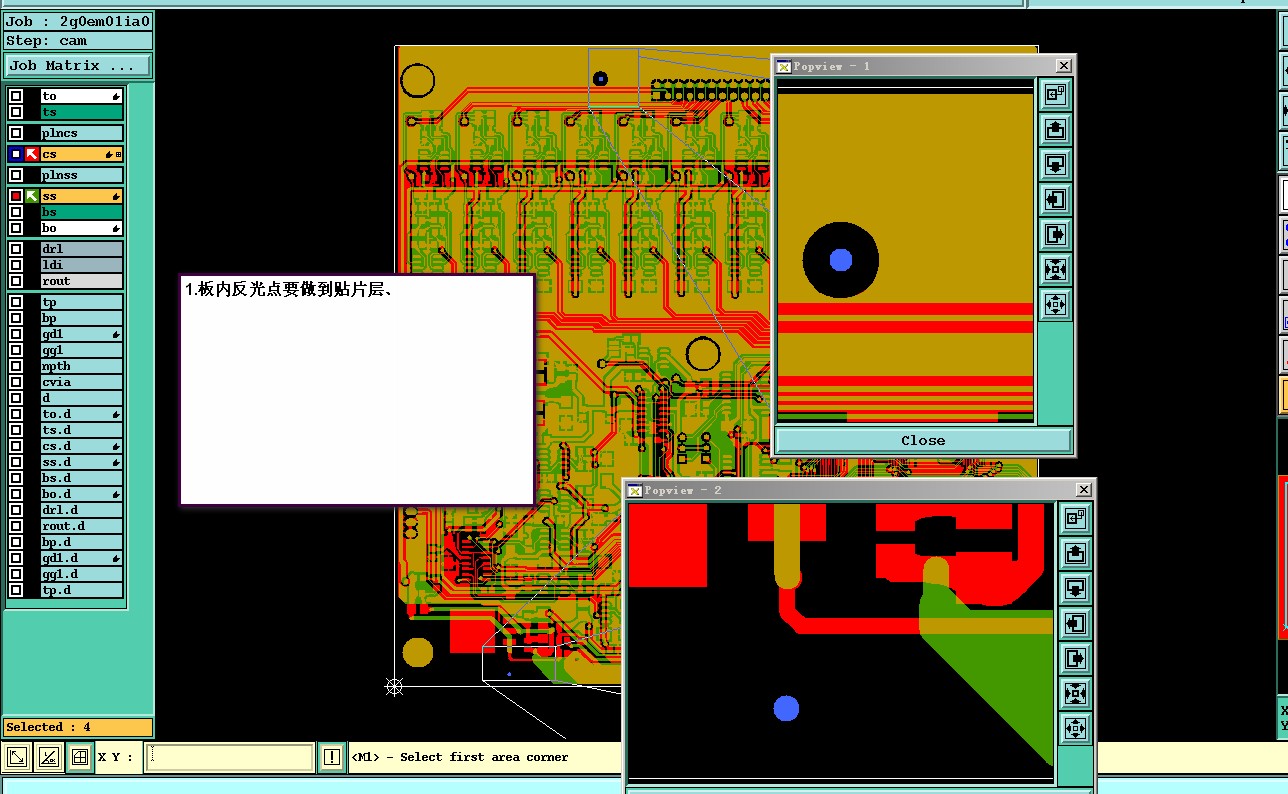Viewport: 1288px width, 794px height.
Task: Click into the X Y coordinate field
Action: pyautogui.click(x=229, y=758)
